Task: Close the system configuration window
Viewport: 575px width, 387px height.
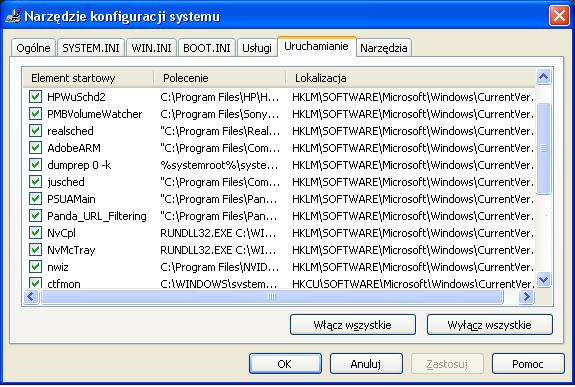Action: (559, 16)
